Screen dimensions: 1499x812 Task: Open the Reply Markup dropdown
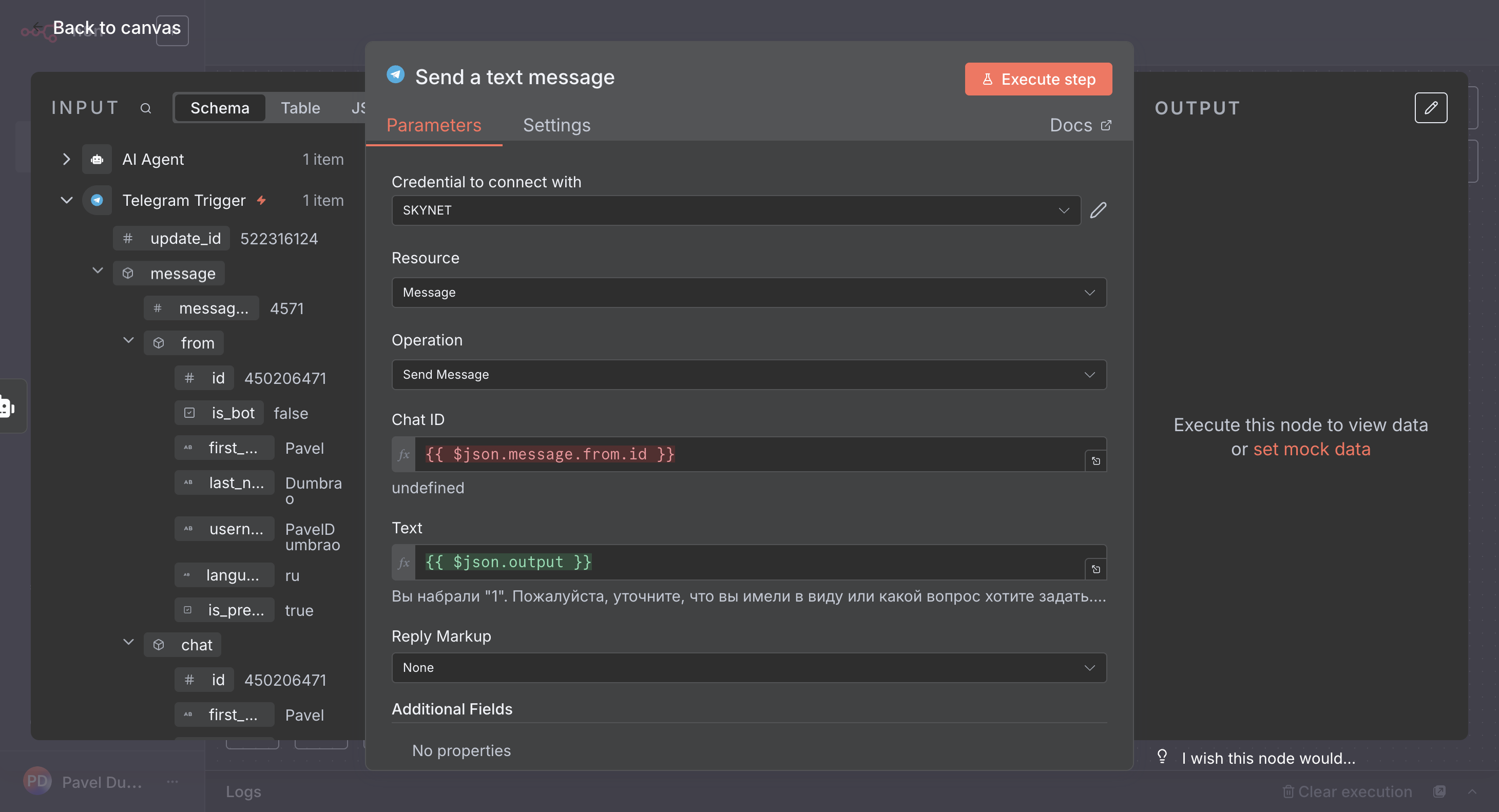(x=748, y=668)
